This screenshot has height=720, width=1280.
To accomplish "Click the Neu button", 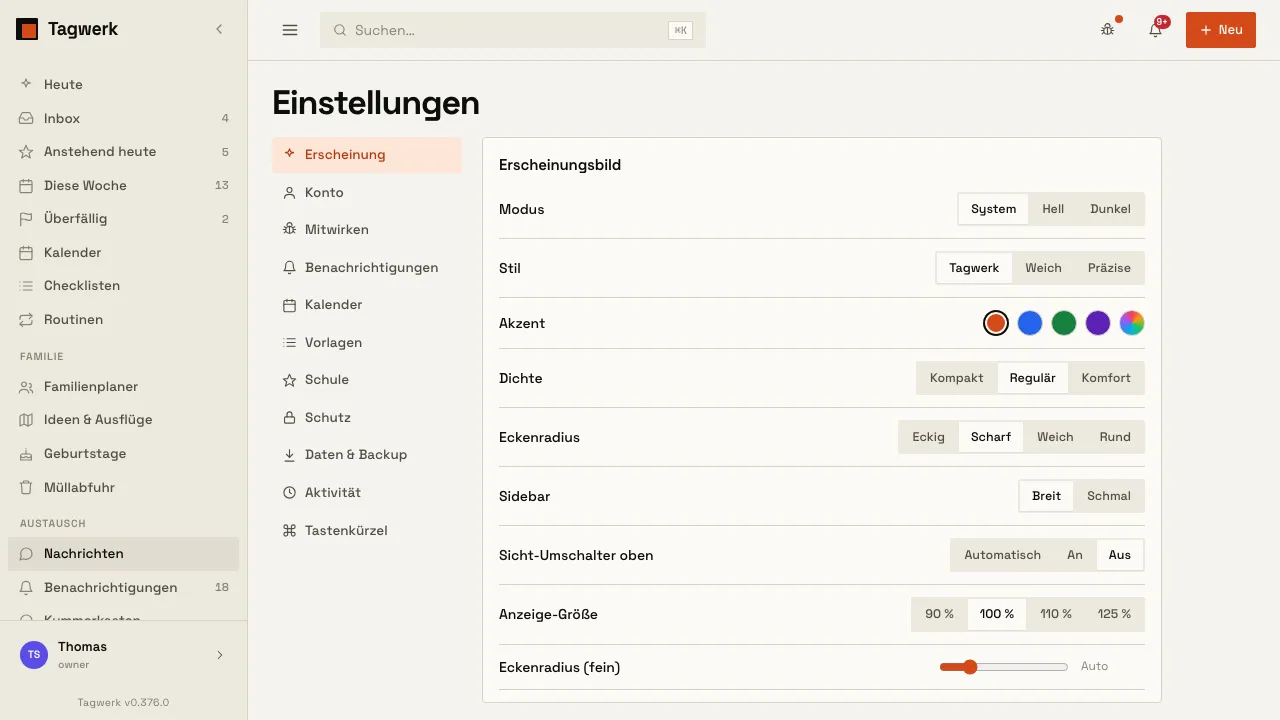I will 1221,30.
